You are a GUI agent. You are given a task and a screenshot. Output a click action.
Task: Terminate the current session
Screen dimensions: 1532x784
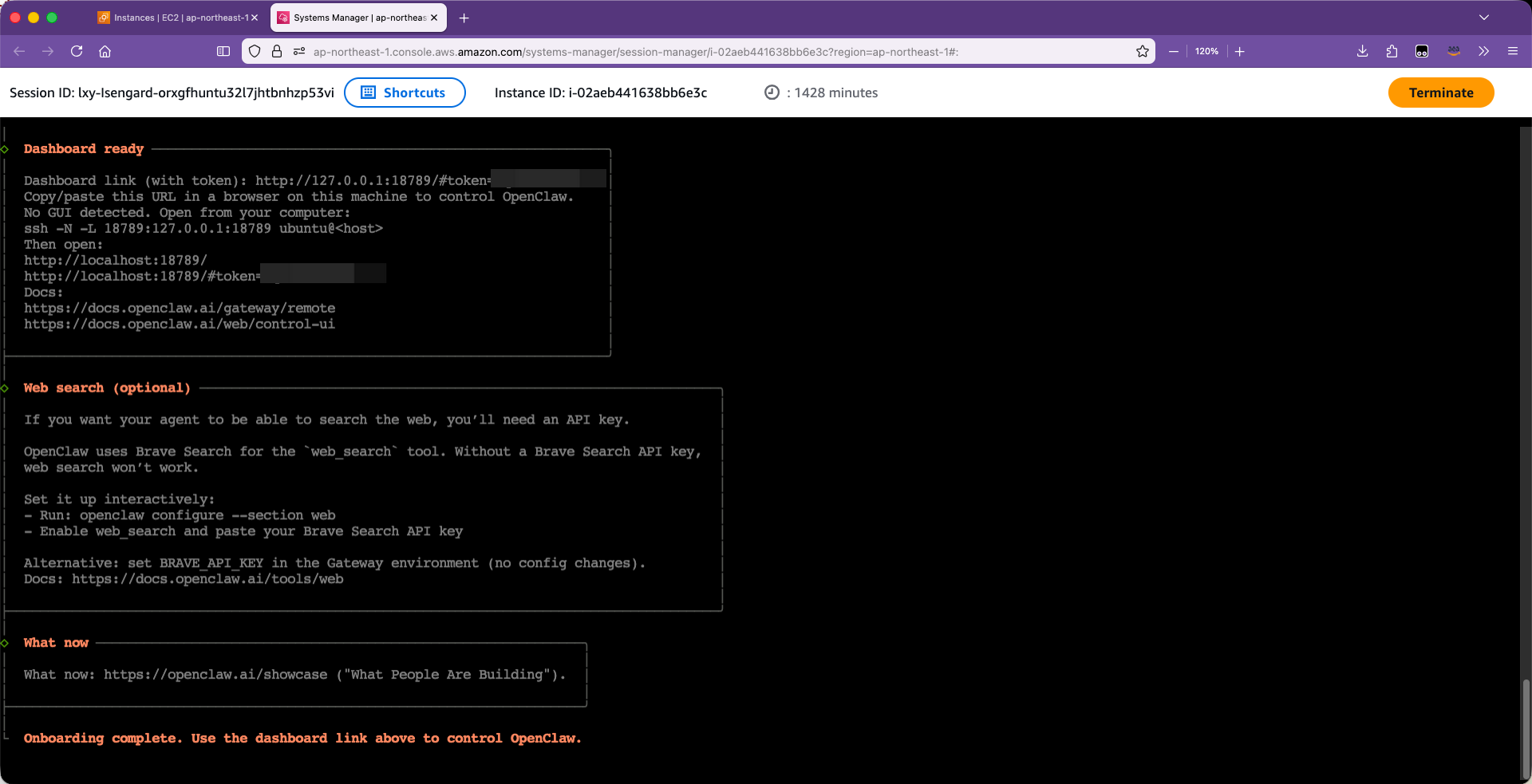click(1440, 93)
